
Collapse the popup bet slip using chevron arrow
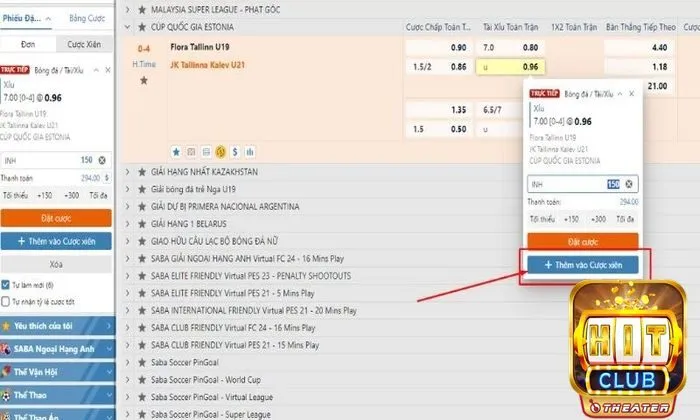click(618, 93)
